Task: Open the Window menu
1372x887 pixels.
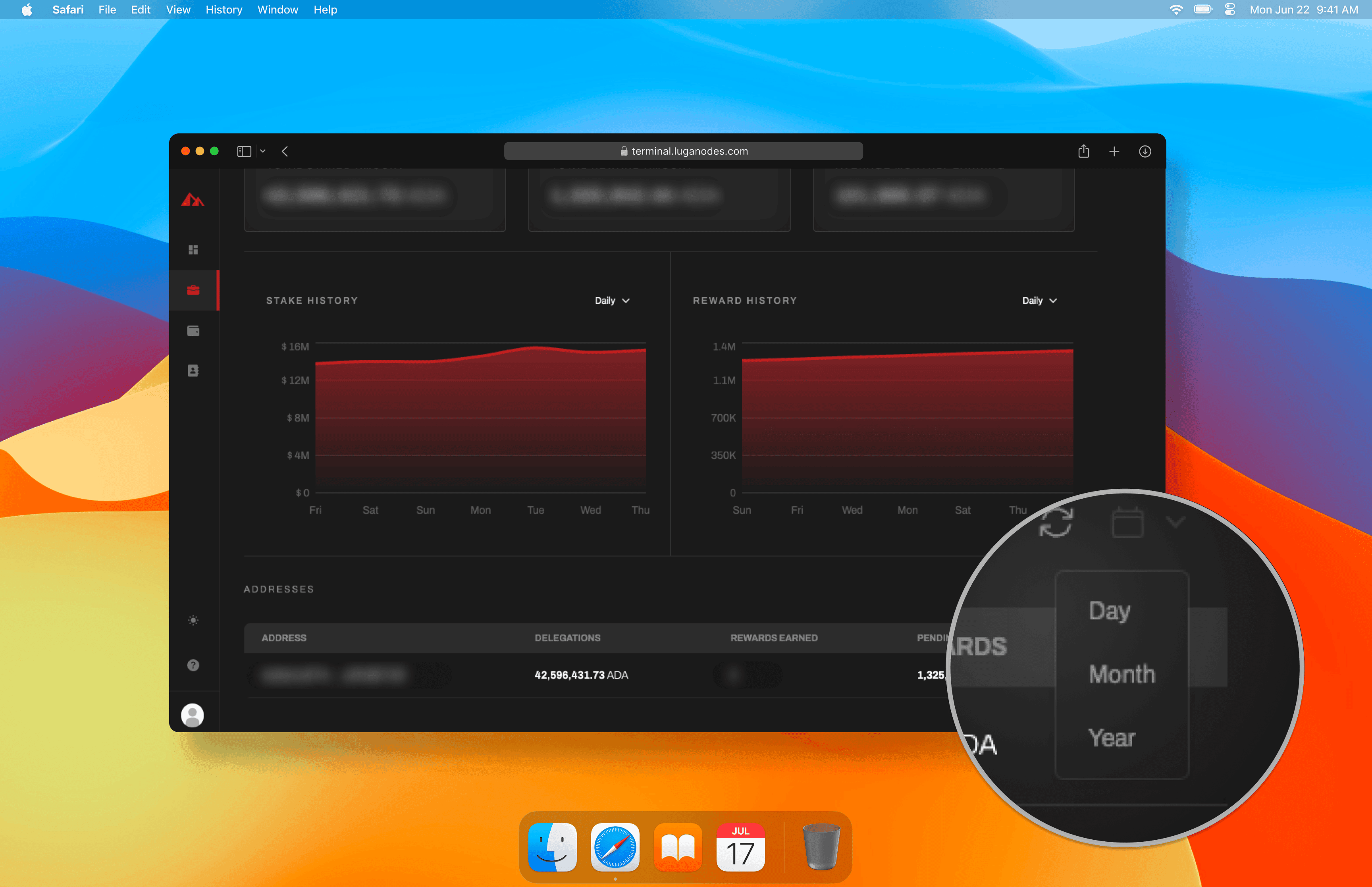Action: [x=277, y=10]
